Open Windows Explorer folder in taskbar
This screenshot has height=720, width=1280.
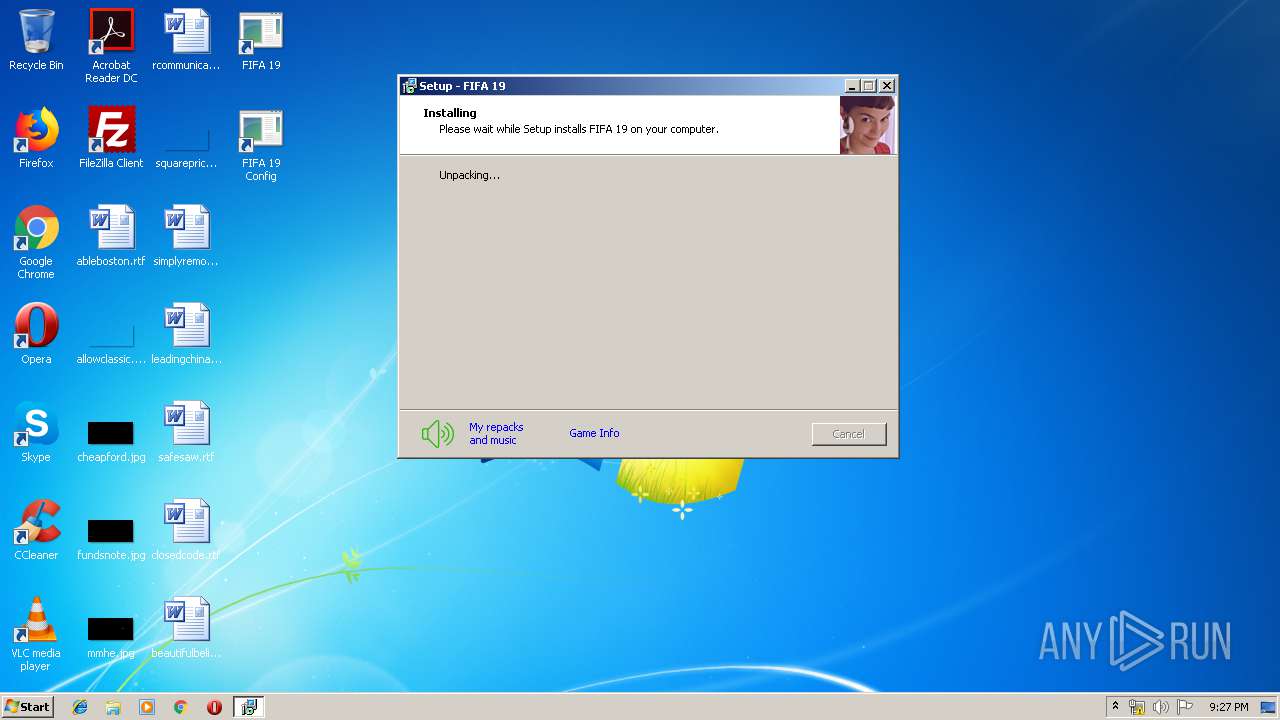[113, 707]
